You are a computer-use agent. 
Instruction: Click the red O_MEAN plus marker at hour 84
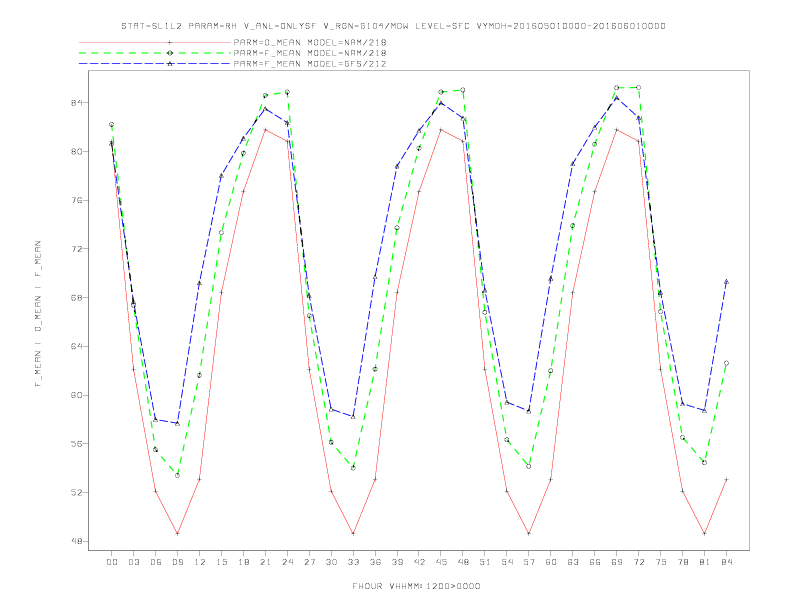pyautogui.click(x=726, y=479)
